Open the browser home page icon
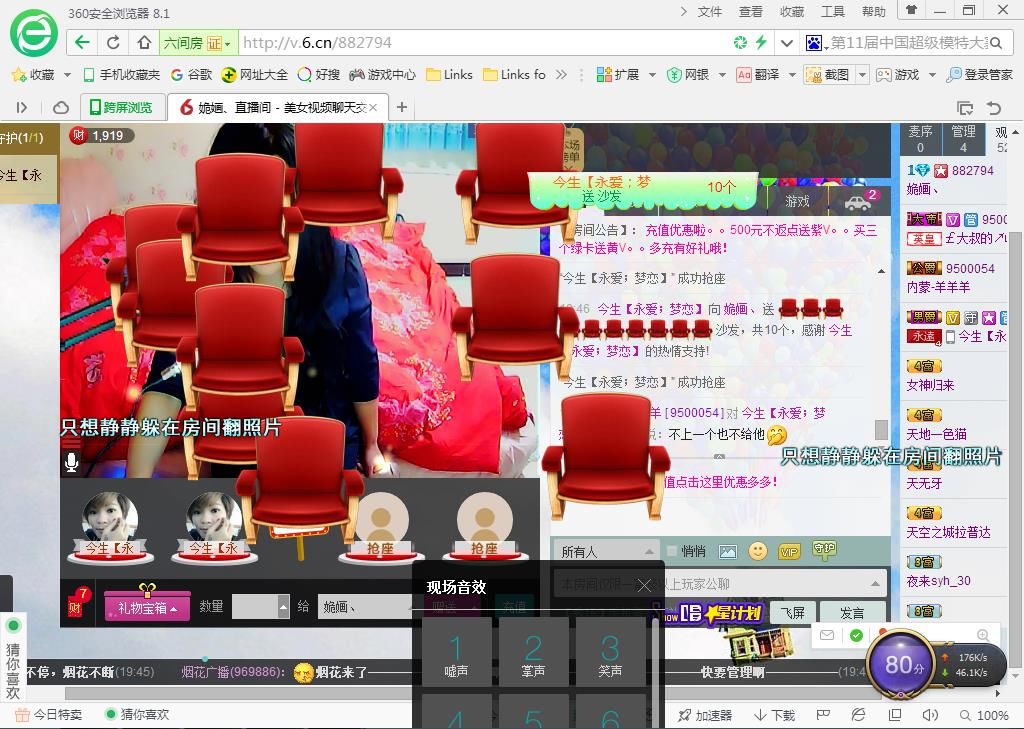The image size is (1024, 729). pyautogui.click(x=144, y=43)
